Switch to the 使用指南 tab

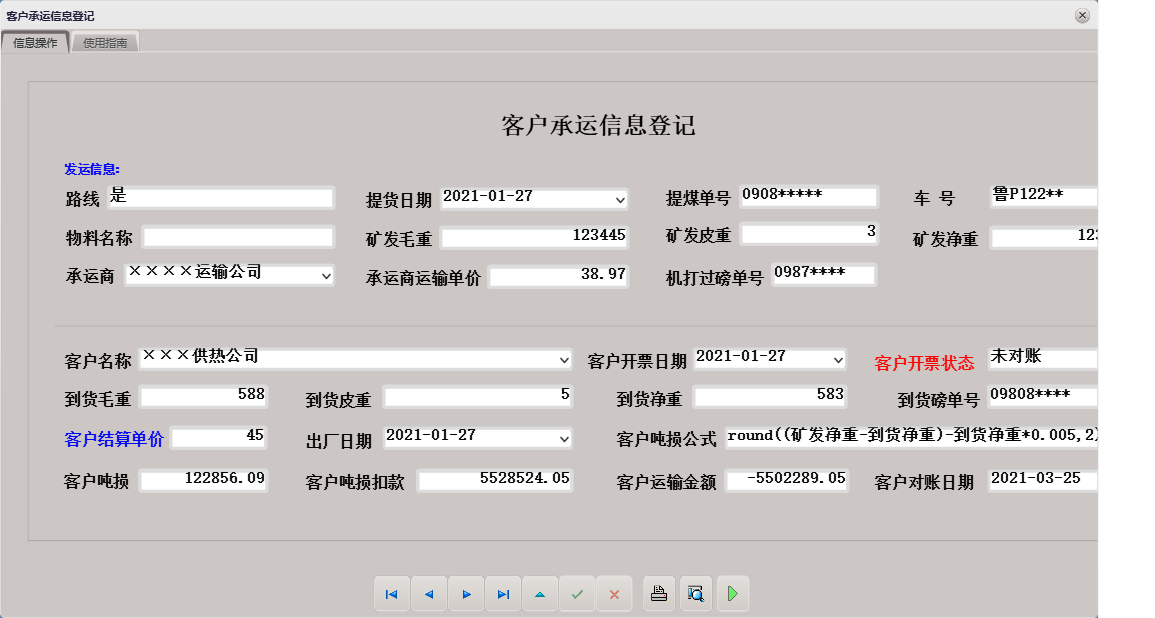coord(104,42)
